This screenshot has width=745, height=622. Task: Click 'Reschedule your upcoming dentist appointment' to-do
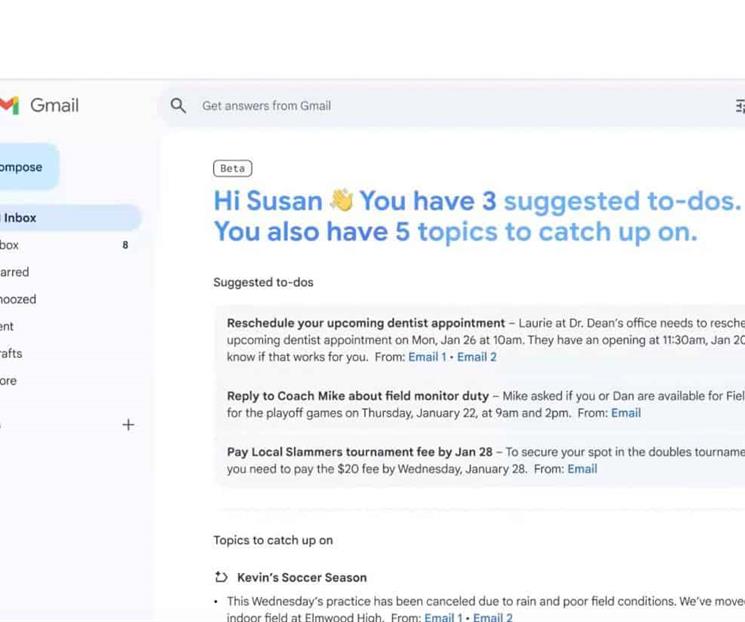[366, 323]
